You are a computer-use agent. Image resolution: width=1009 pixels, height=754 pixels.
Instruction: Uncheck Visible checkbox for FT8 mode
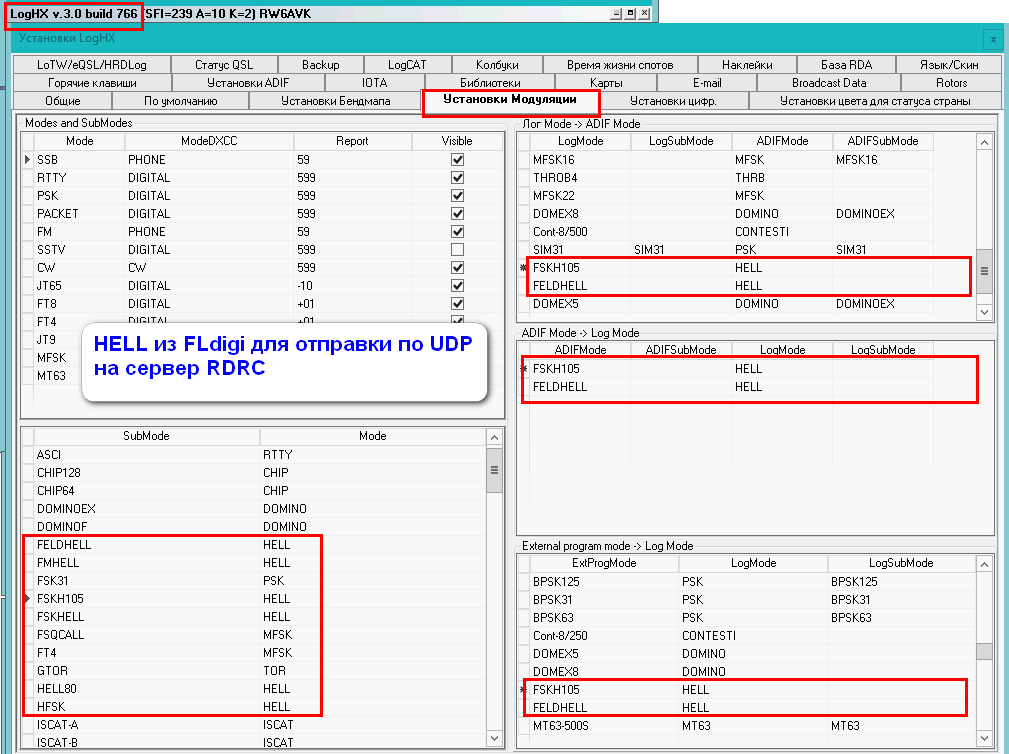pyautogui.click(x=458, y=304)
